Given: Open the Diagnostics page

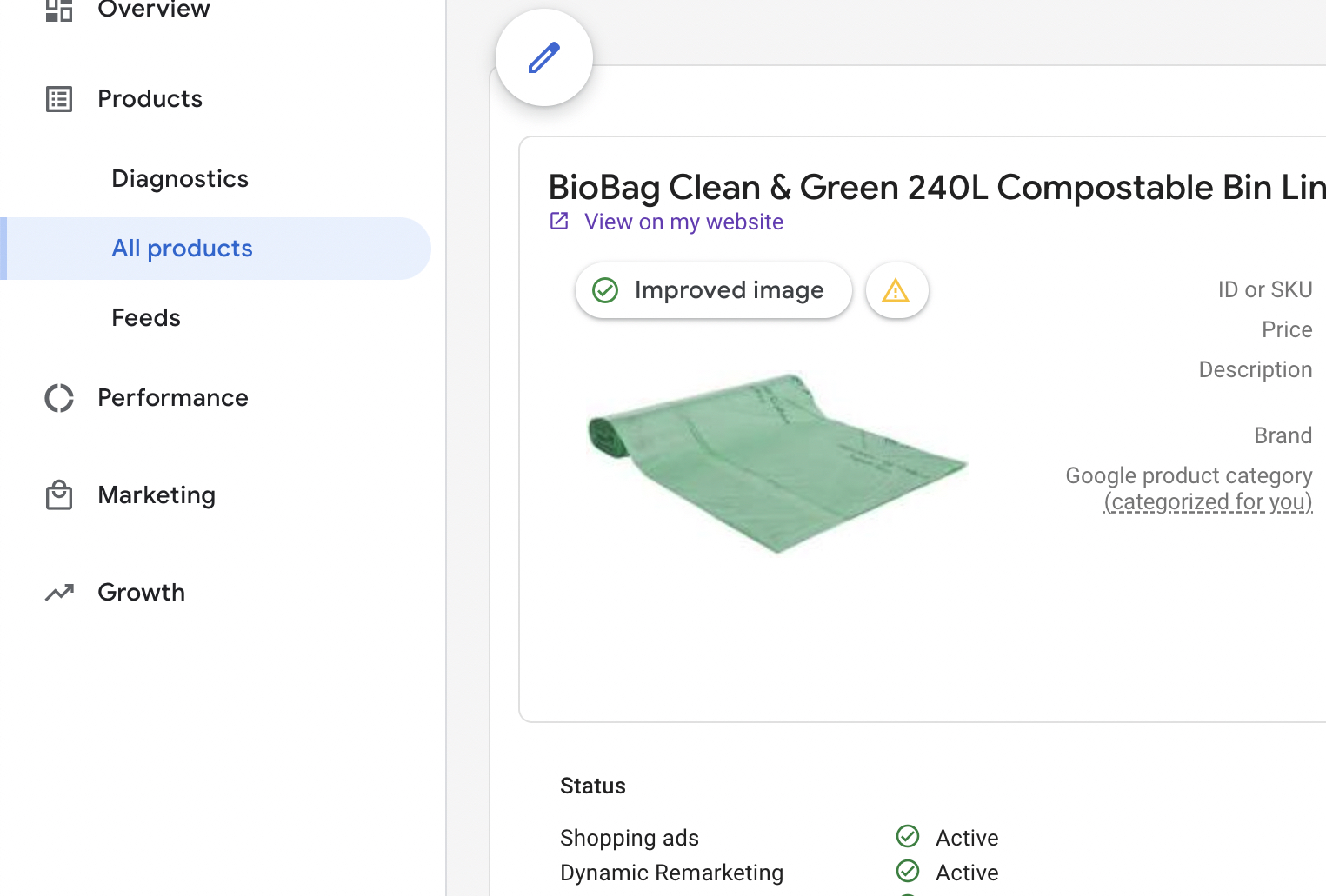Looking at the screenshot, I should click(x=180, y=179).
